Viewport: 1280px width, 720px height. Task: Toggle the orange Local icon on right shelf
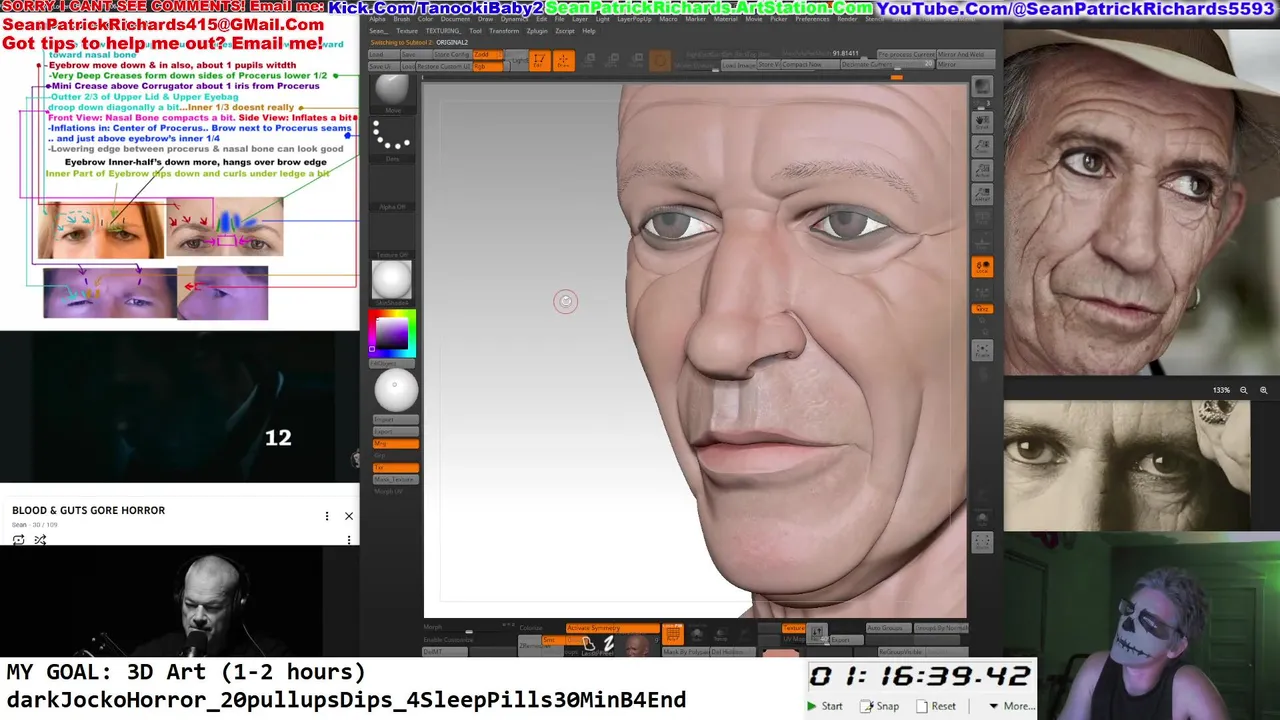pyautogui.click(x=982, y=267)
